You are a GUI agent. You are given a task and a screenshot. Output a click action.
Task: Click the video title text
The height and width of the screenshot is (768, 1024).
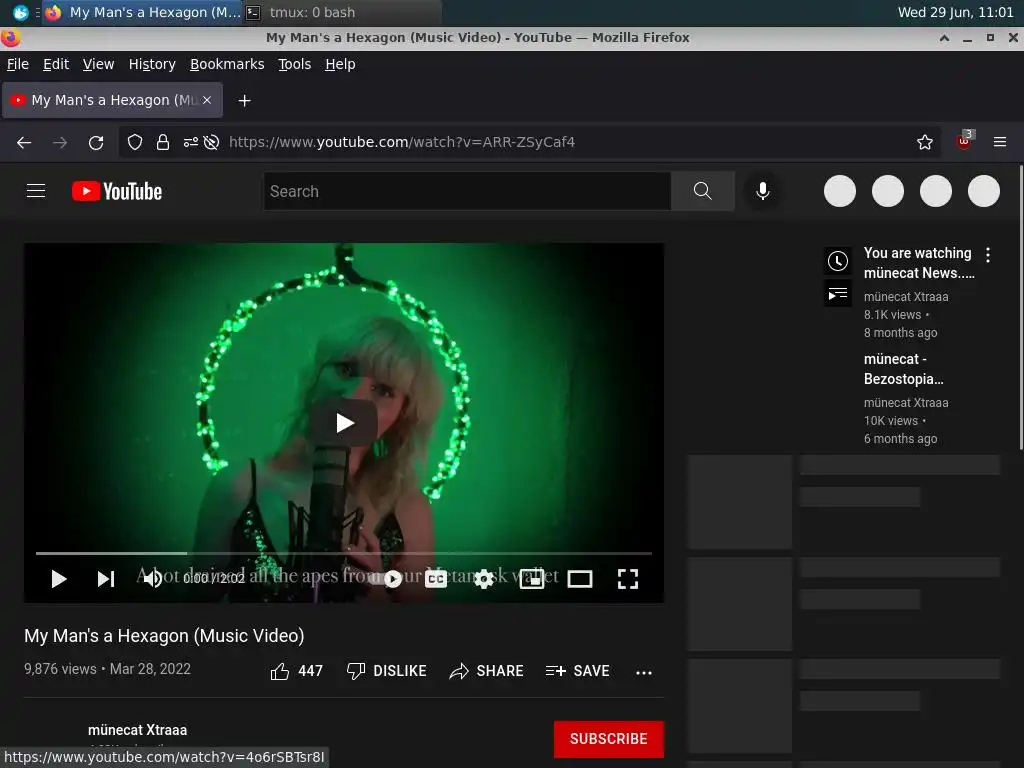point(165,636)
